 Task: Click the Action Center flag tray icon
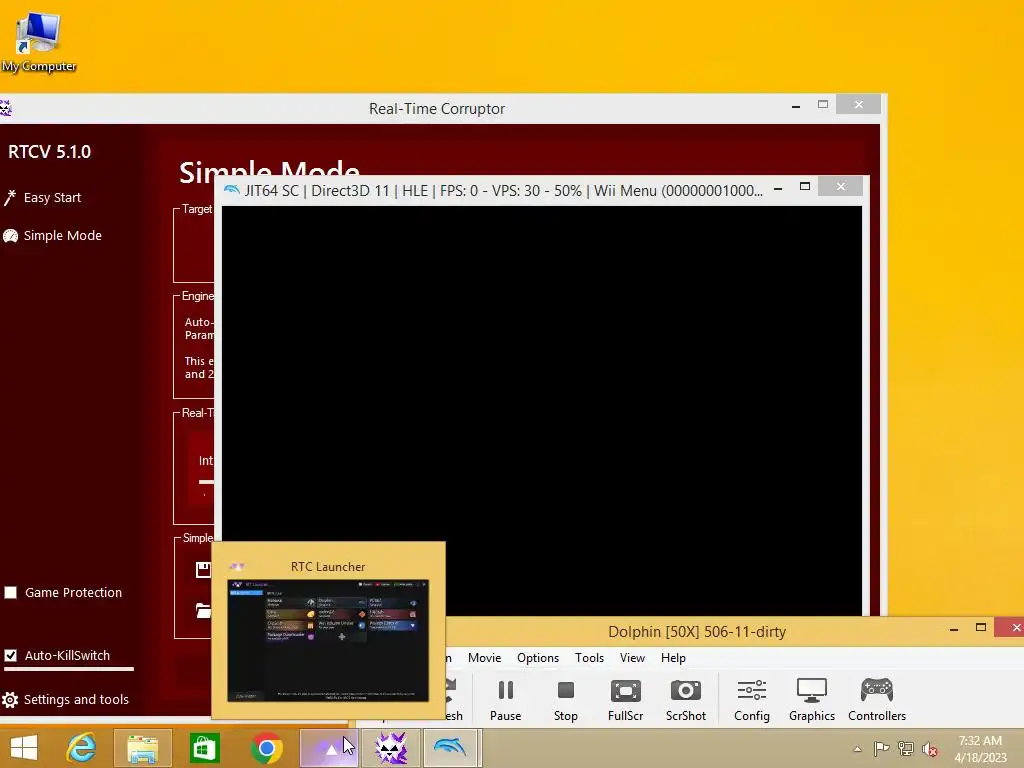(x=881, y=749)
